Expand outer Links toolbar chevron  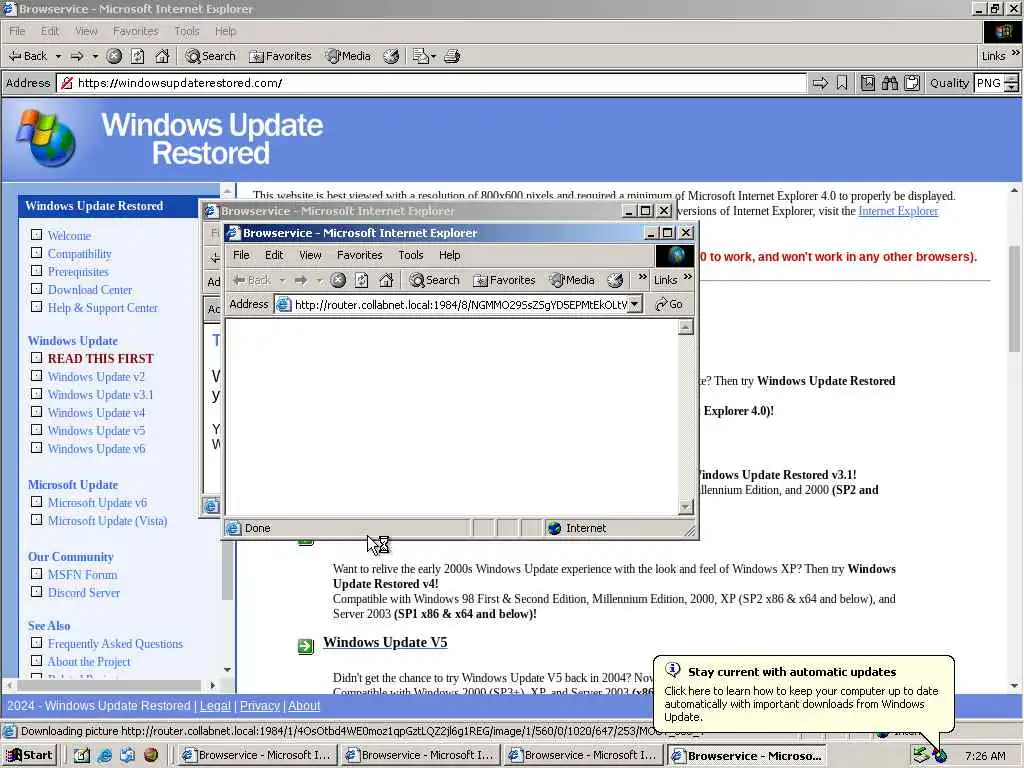pyautogui.click(x=1016, y=53)
